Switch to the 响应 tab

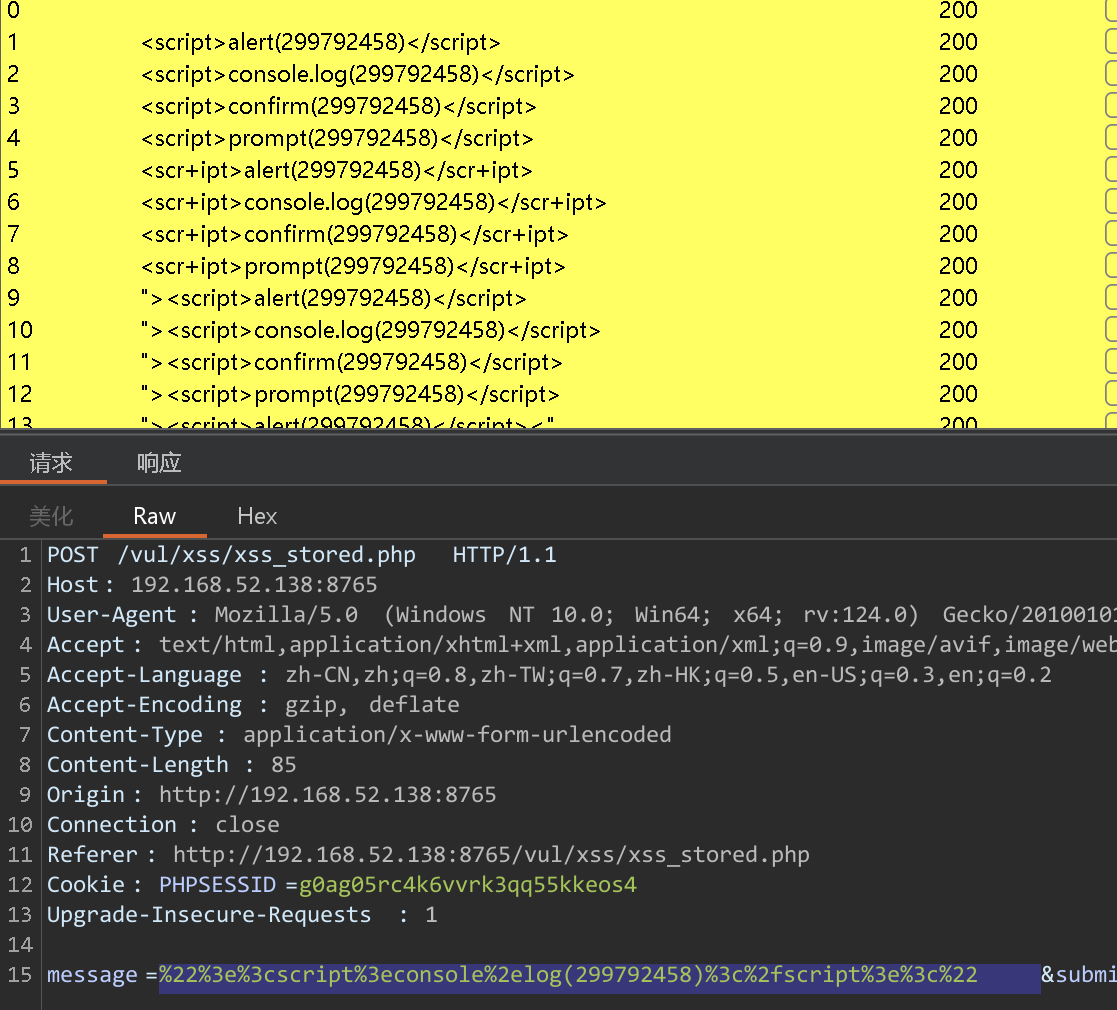(159, 463)
